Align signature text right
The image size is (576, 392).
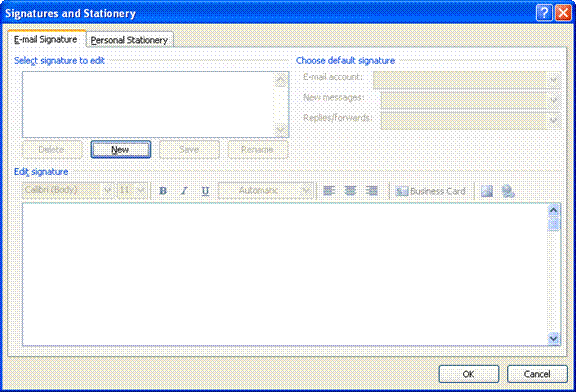pyautogui.click(x=371, y=191)
